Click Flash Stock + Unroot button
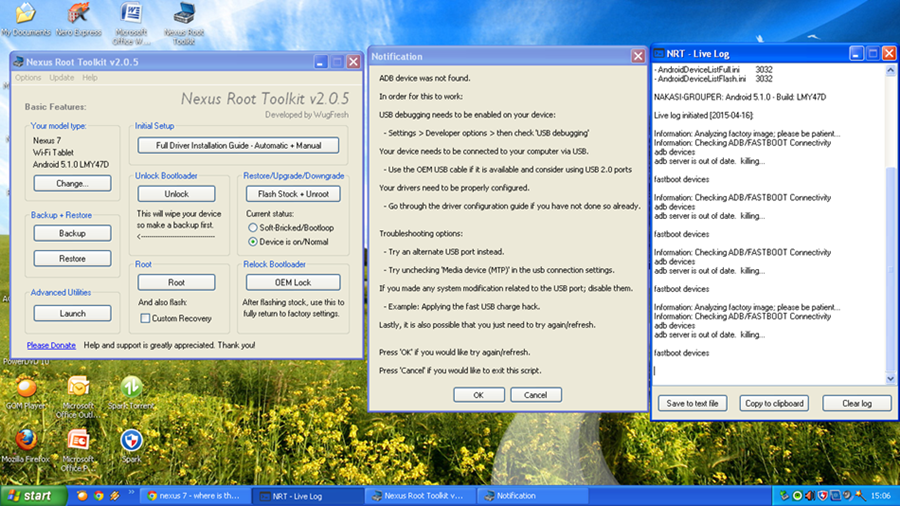Image resolution: width=900 pixels, height=506 pixels. point(293,194)
